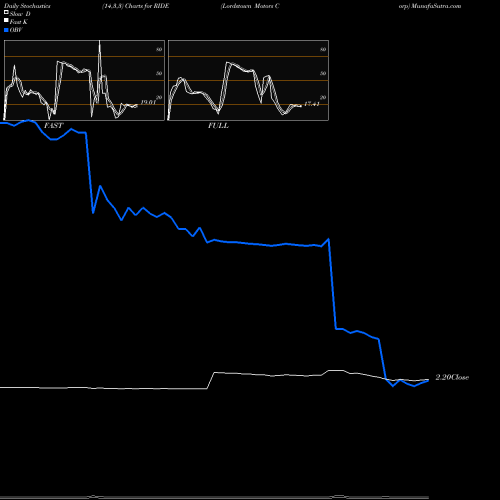Click the 'OBV' legend text
Viewport: 500px width, 500px height.
tap(16, 30)
